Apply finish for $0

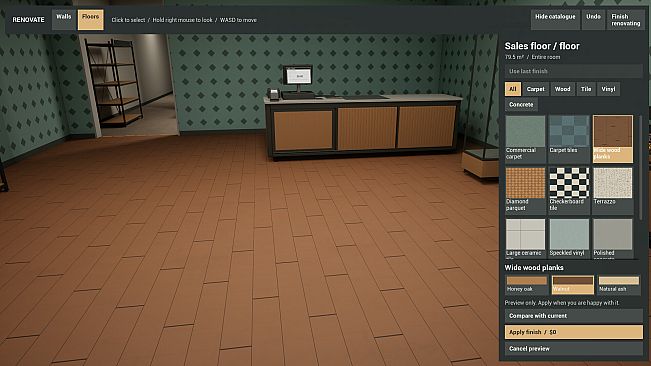point(573,332)
